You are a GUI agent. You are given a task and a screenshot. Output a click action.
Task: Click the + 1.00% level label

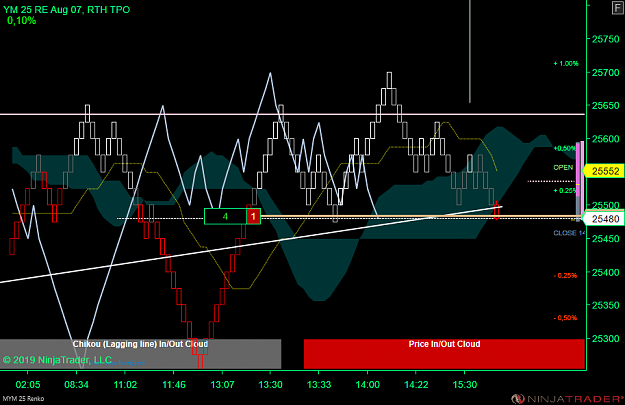pos(566,63)
